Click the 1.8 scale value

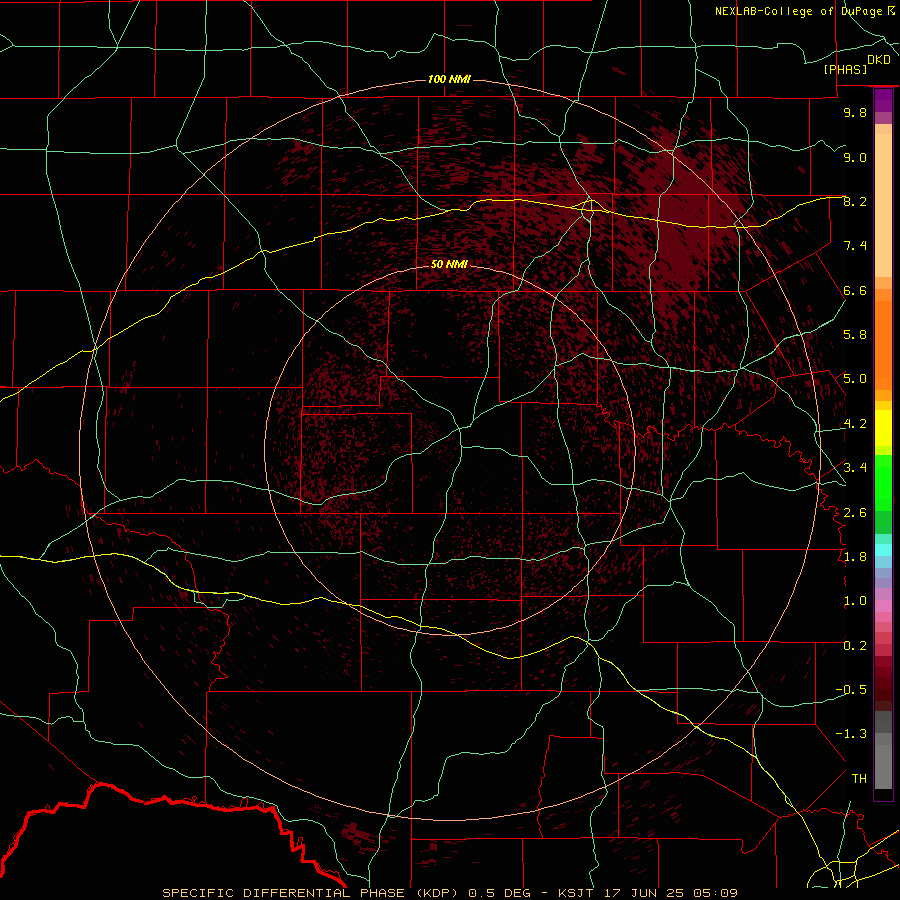pos(855,557)
